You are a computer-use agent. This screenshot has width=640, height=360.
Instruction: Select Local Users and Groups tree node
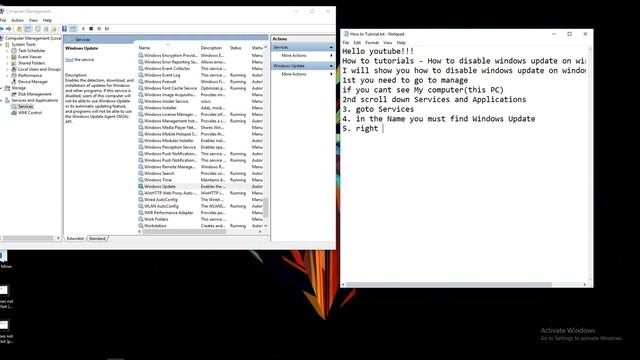point(39,69)
